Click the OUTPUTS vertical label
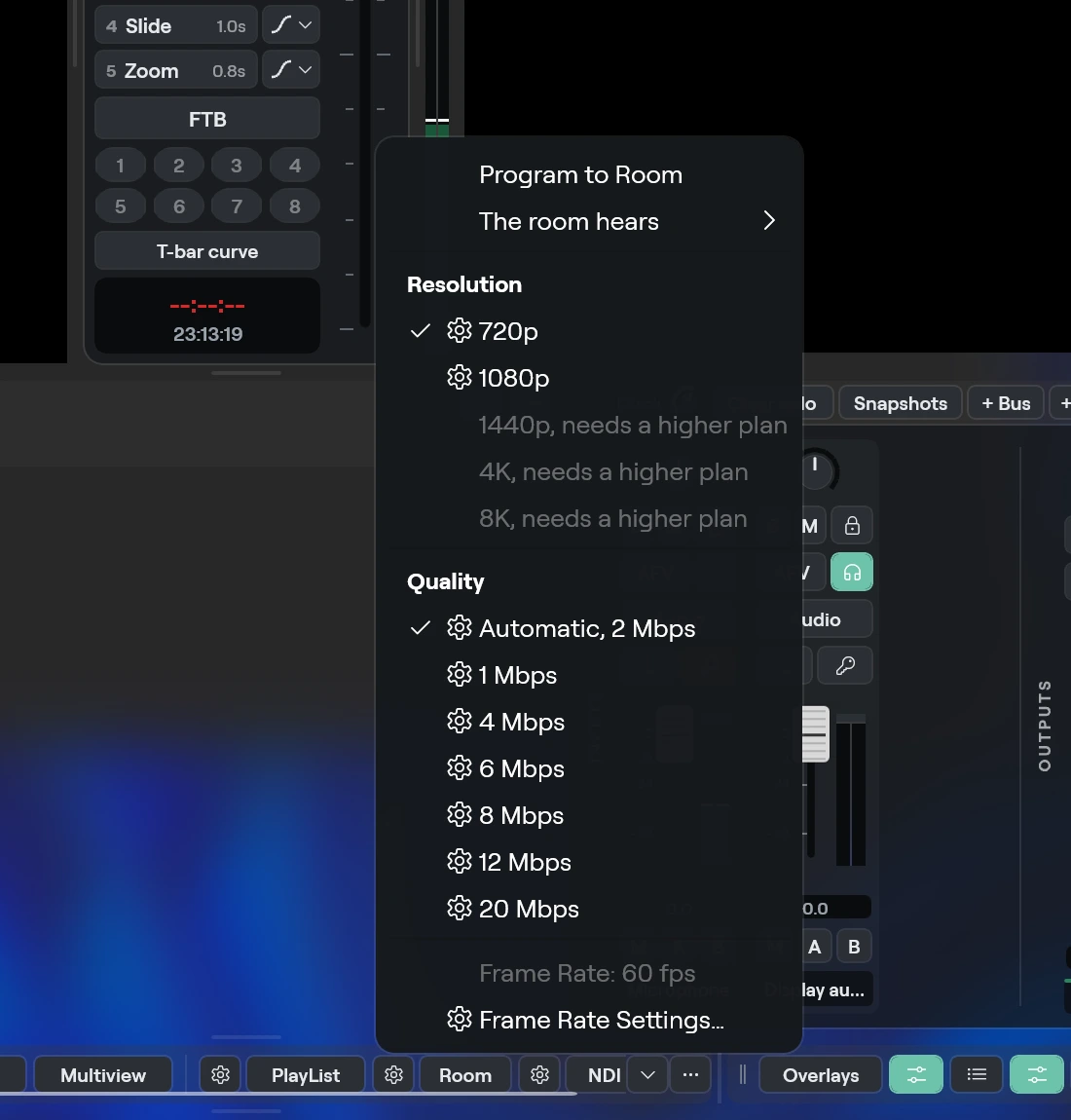1071x1120 pixels. pyautogui.click(x=1045, y=725)
